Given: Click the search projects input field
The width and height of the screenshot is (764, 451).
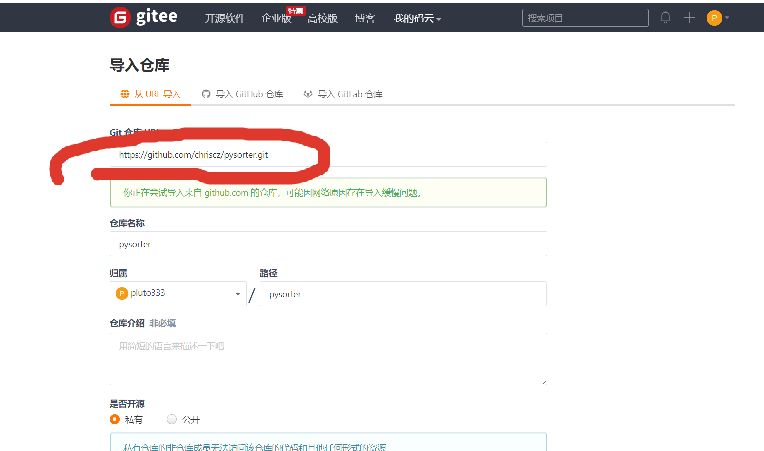Looking at the screenshot, I should pos(585,18).
